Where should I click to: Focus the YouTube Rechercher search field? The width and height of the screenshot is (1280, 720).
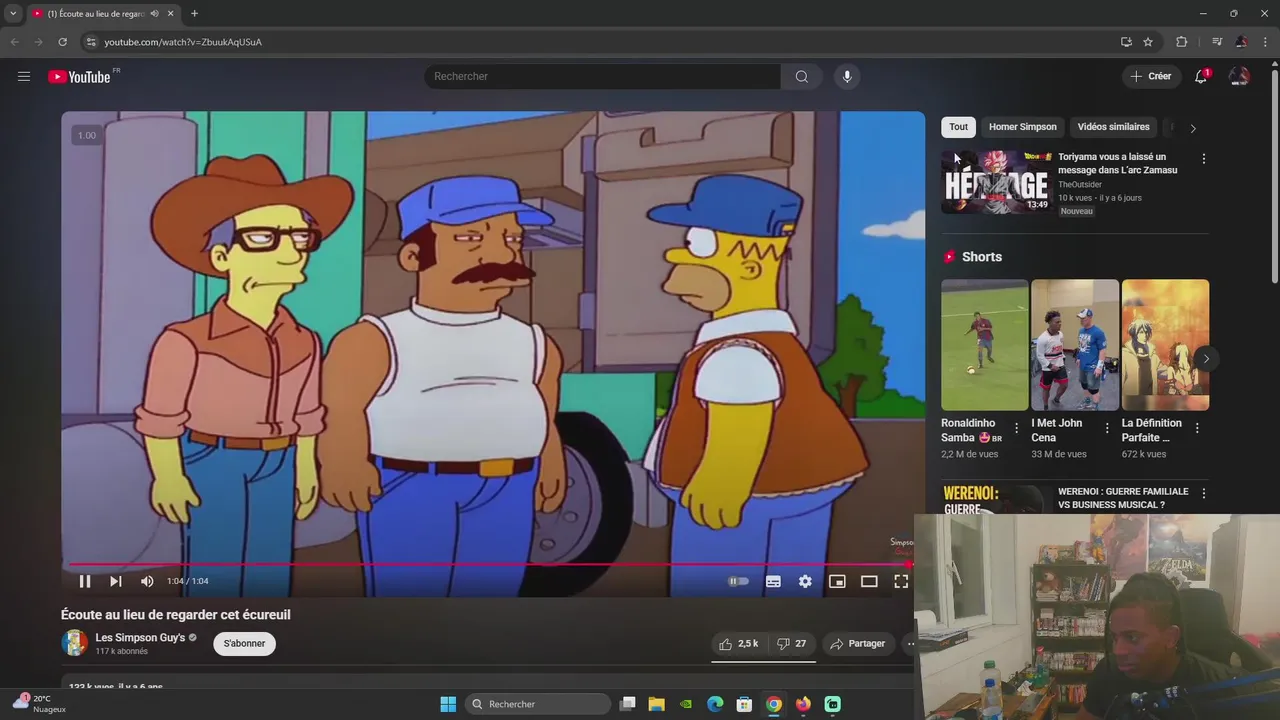click(x=602, y=76)
